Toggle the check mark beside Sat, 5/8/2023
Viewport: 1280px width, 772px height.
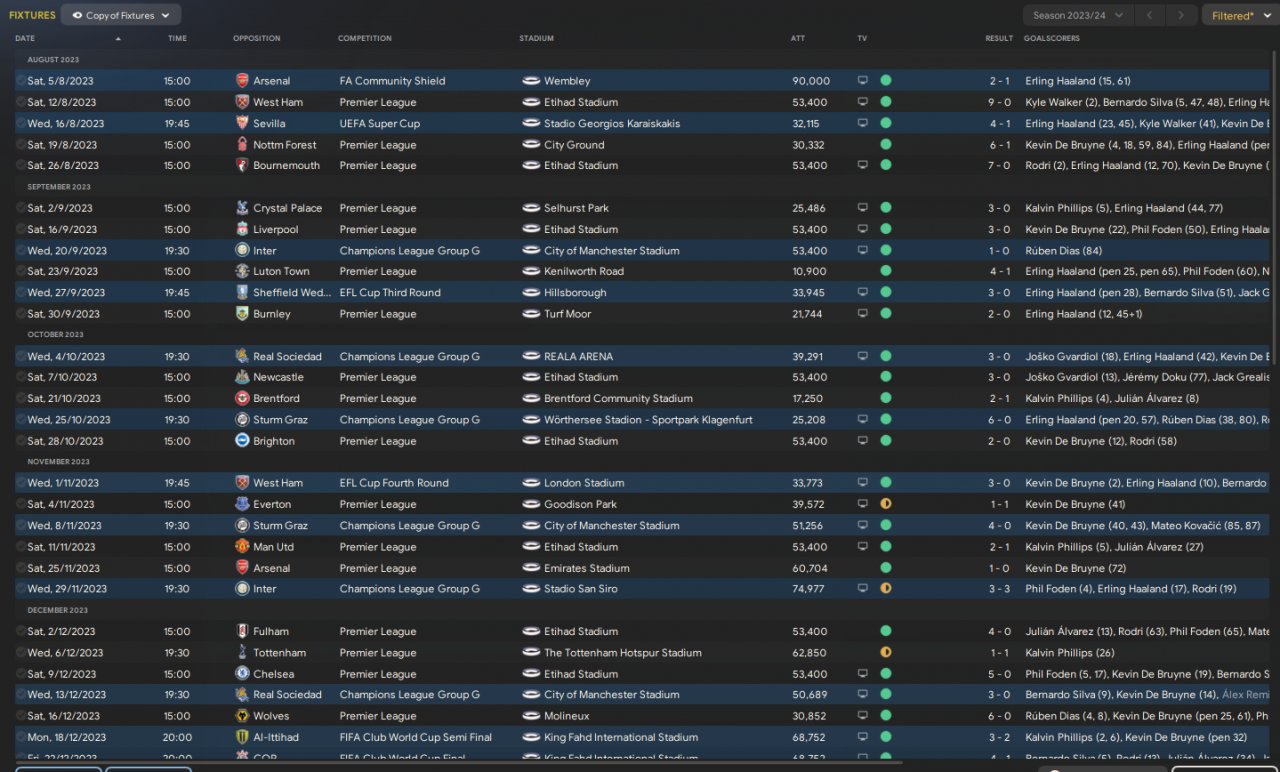tap(21, 81)
